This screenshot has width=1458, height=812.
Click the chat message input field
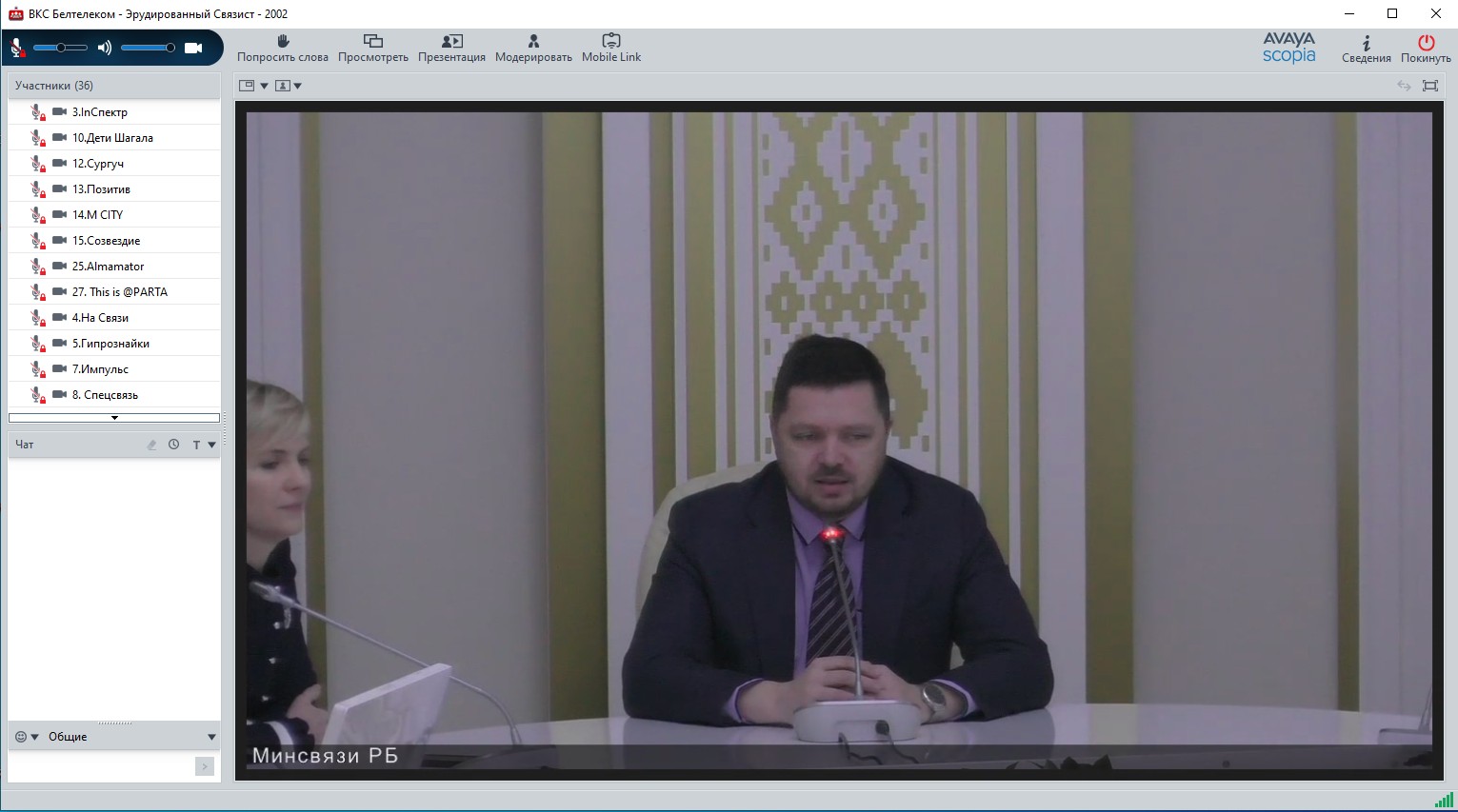coord(101,766)
